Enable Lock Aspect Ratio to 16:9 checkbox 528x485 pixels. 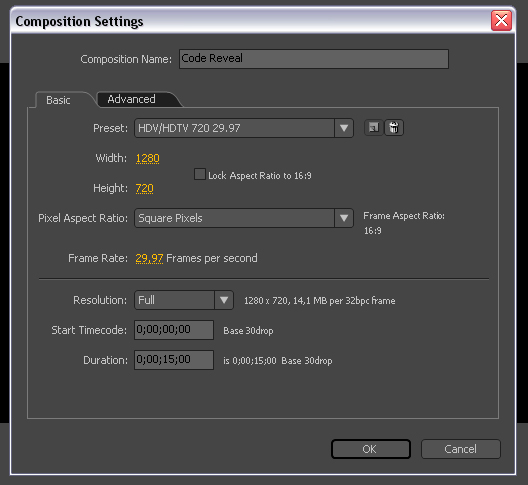[x=200, y=174]
